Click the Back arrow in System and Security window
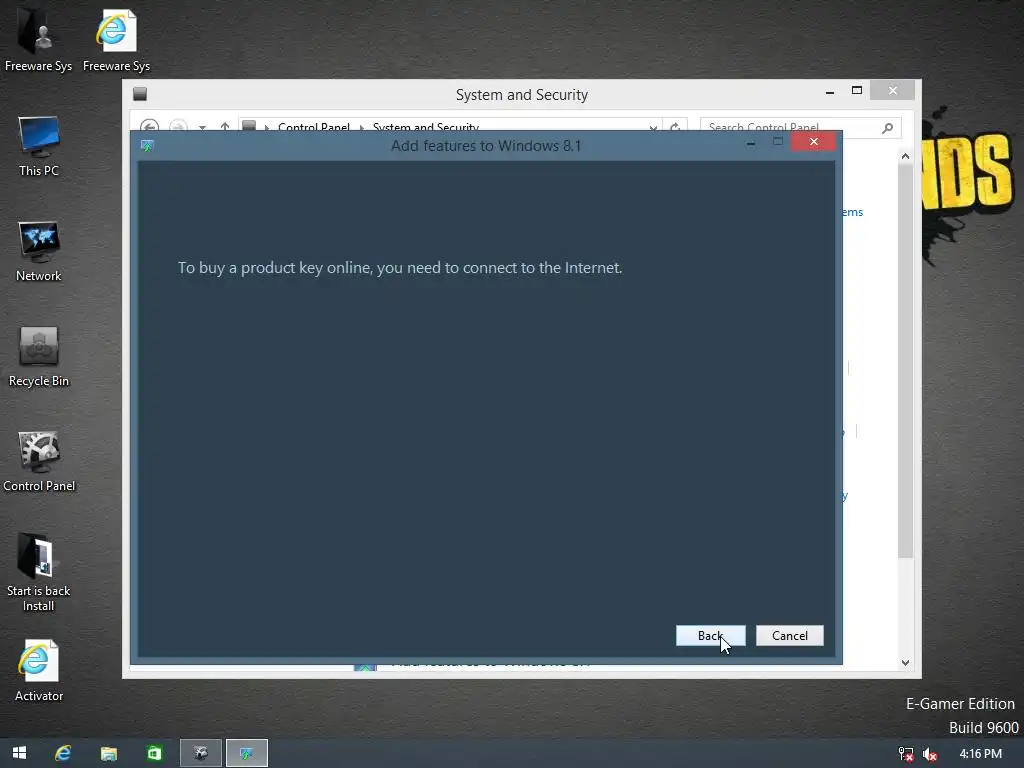This screenshot has width=1024, height=768. point(150,127)
